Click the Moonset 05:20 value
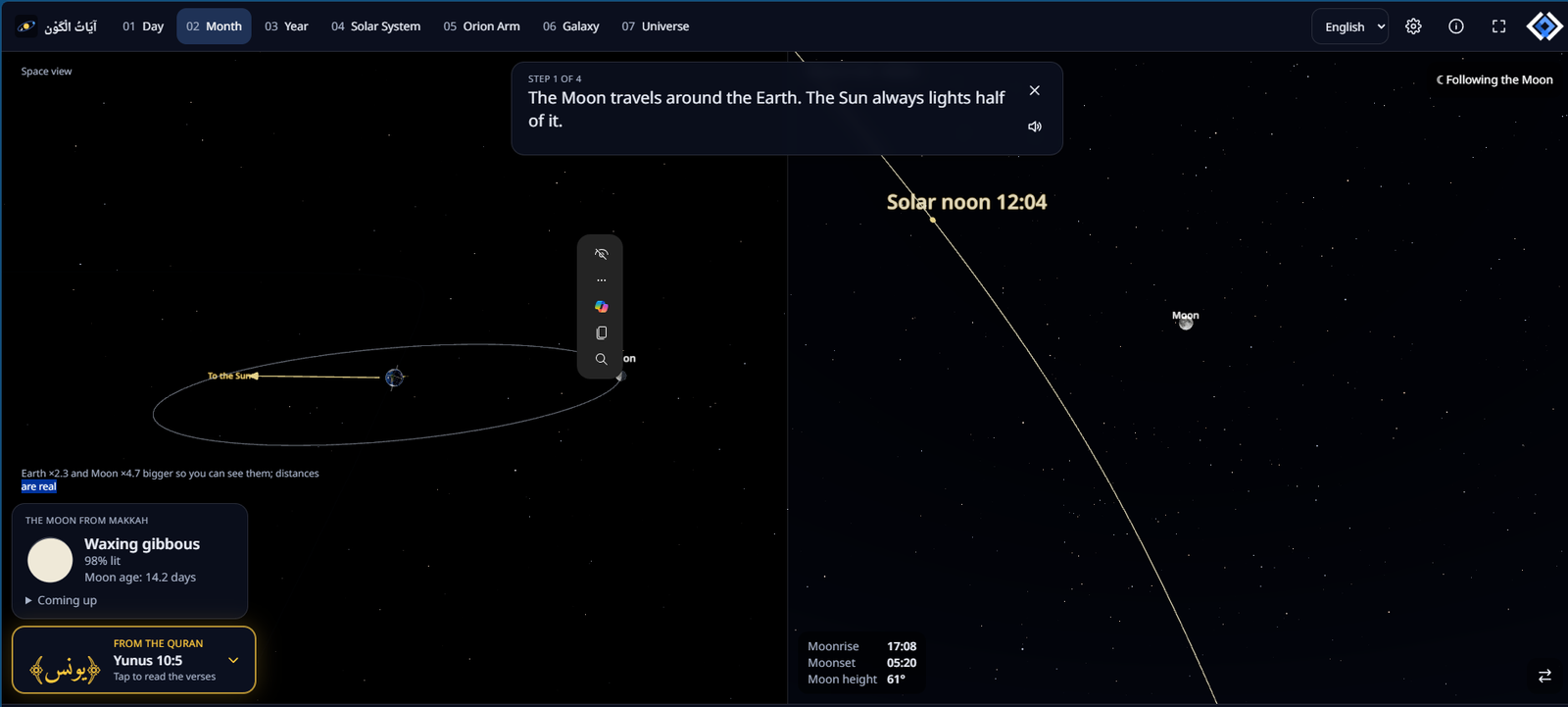The height and width of the screenshot is (707, 1568). [902, 663]
